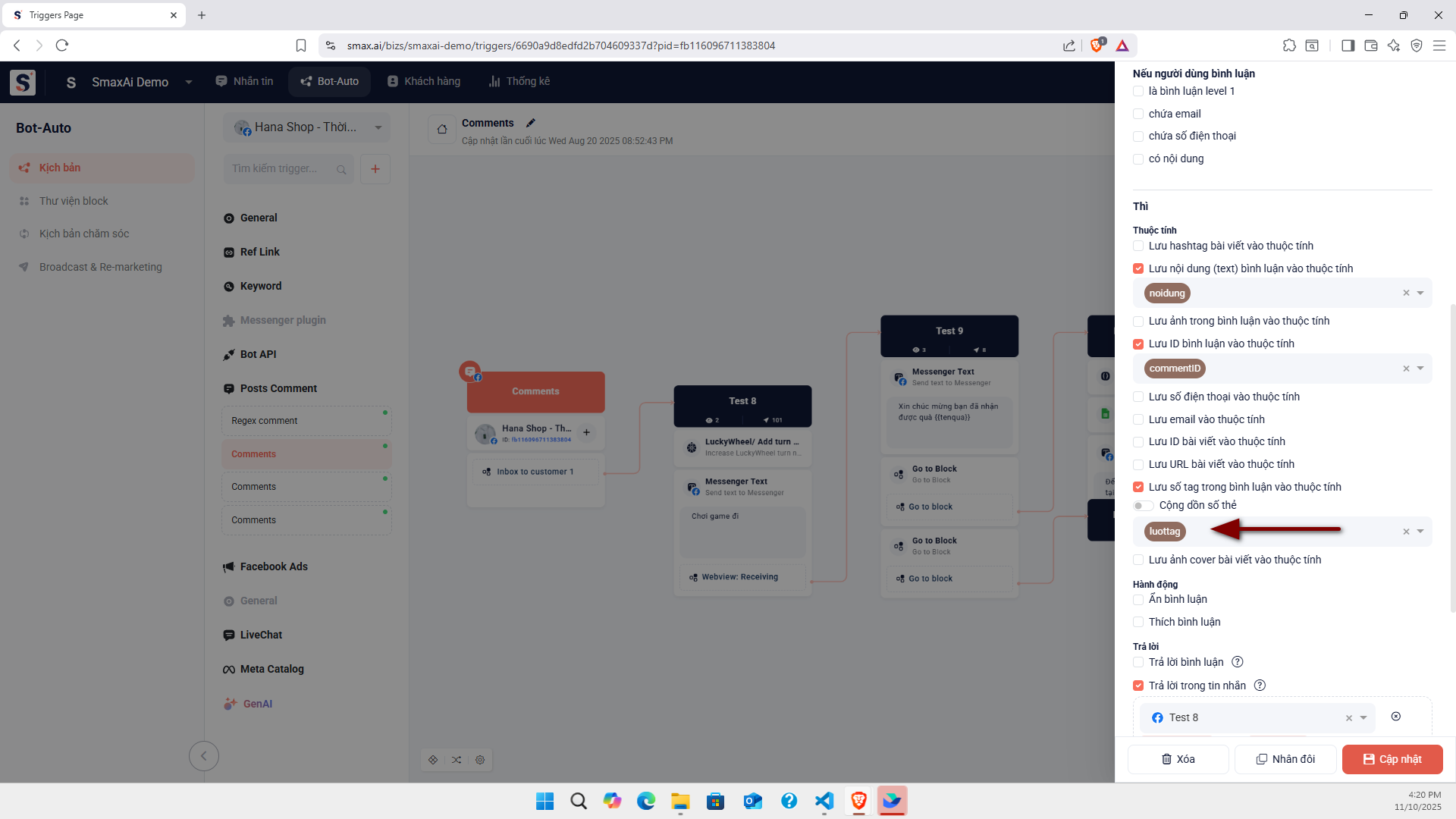Expand the 'noidung' attribute dropdown

pos(1420,293)
